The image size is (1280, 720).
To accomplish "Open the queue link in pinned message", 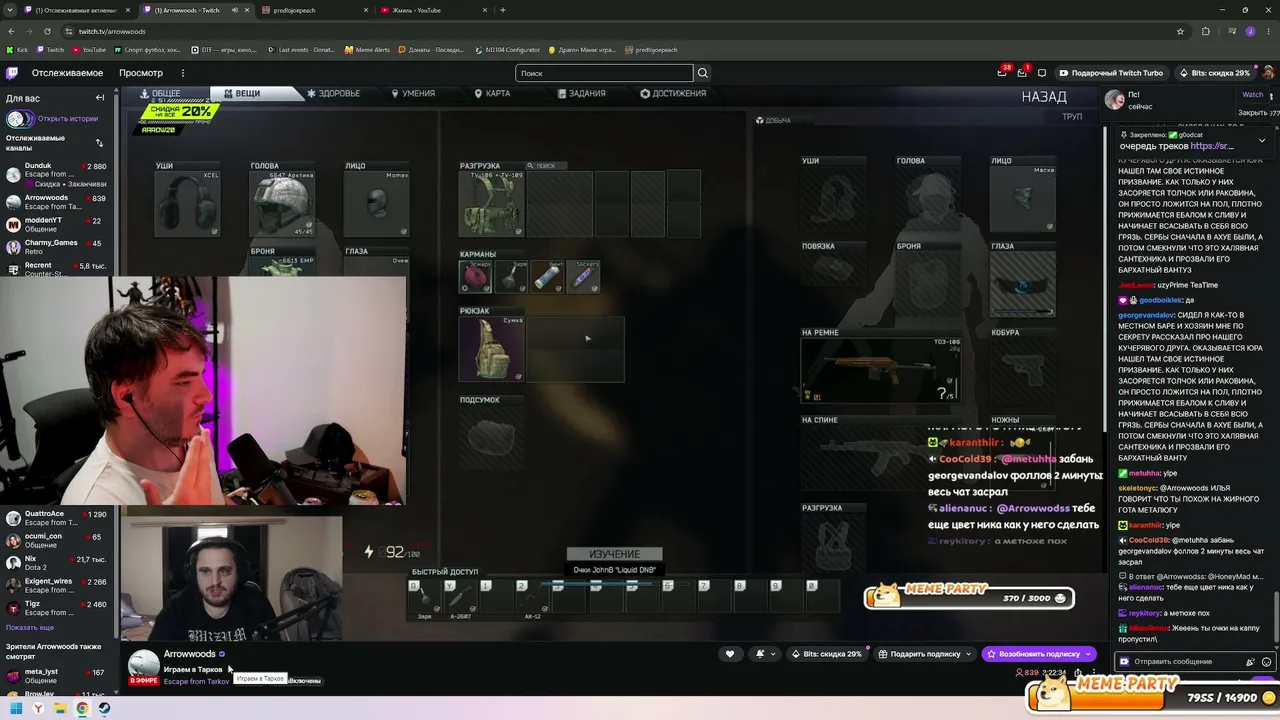I will (1211, 147).
